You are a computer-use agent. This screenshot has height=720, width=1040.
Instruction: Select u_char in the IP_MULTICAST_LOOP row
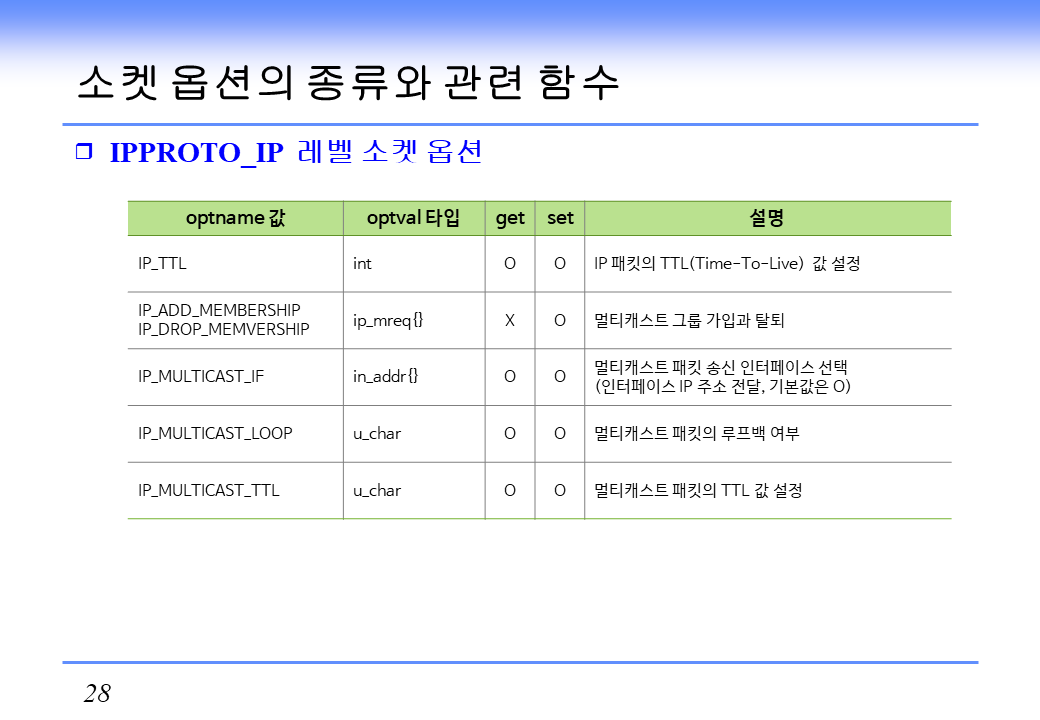[x=377, y=434]
